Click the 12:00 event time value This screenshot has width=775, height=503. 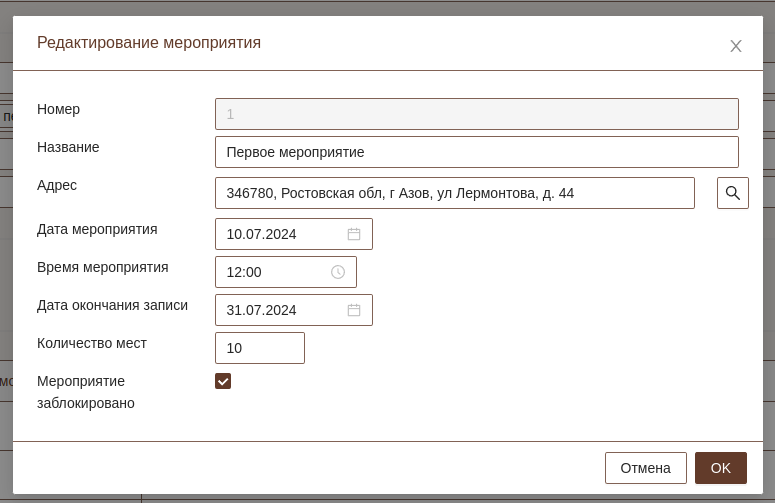point(244,272)
